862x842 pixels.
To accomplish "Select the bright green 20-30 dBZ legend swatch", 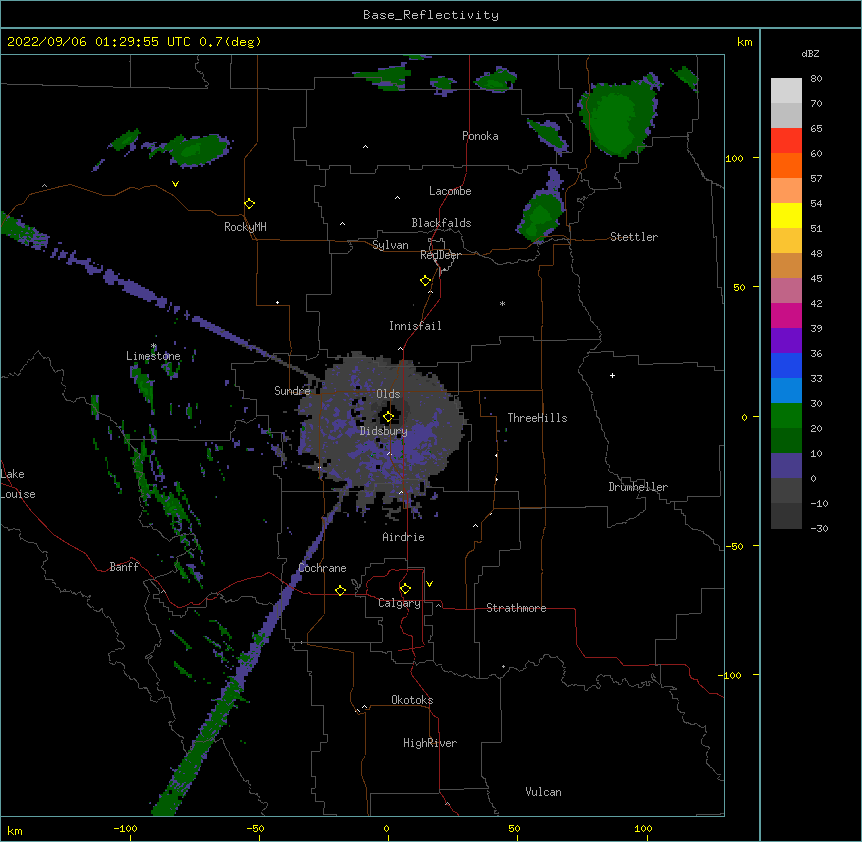I will click(786, 416).
